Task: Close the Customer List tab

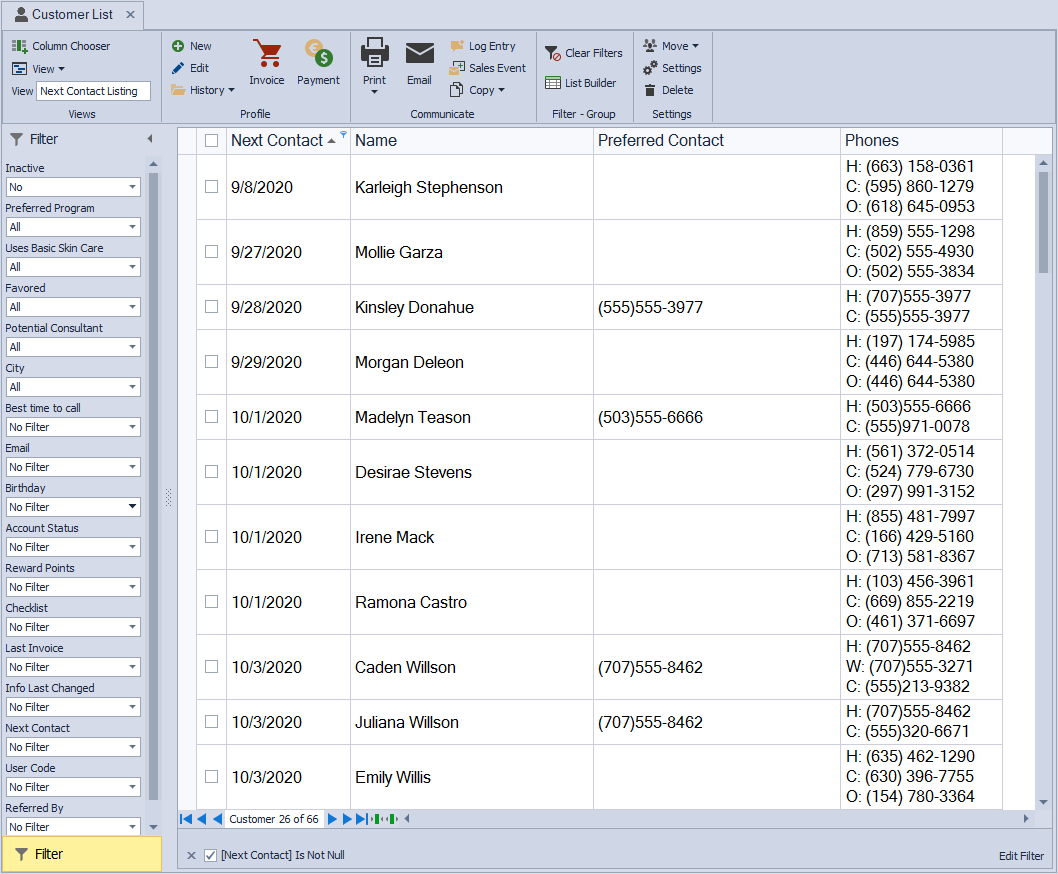Action: (130, 14)
